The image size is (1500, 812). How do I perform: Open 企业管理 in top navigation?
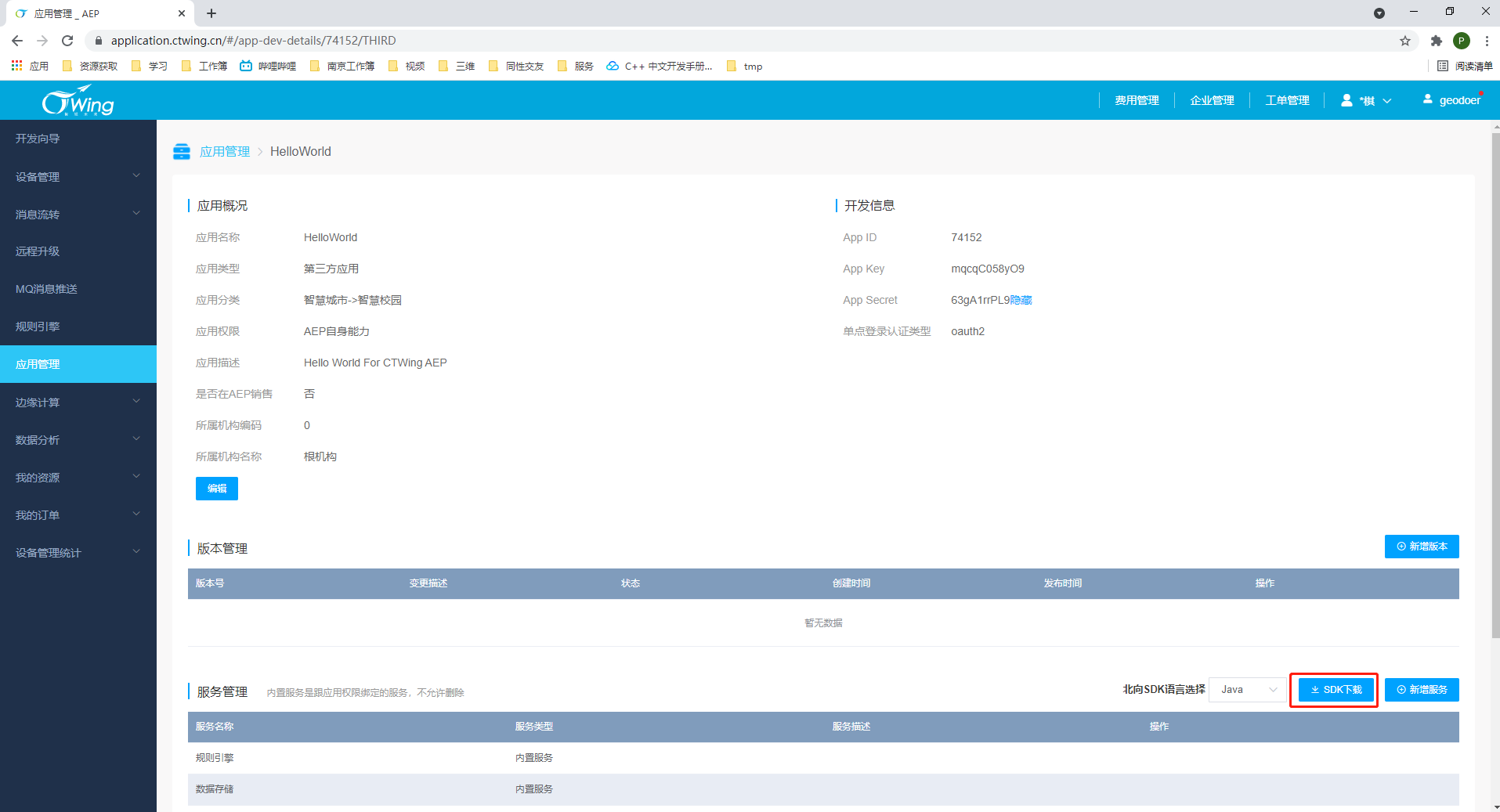(1212, 100)
